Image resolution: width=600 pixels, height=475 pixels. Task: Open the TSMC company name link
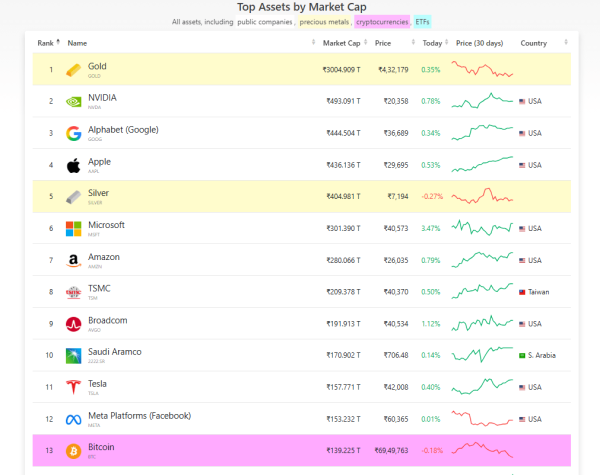coord(99,288)
